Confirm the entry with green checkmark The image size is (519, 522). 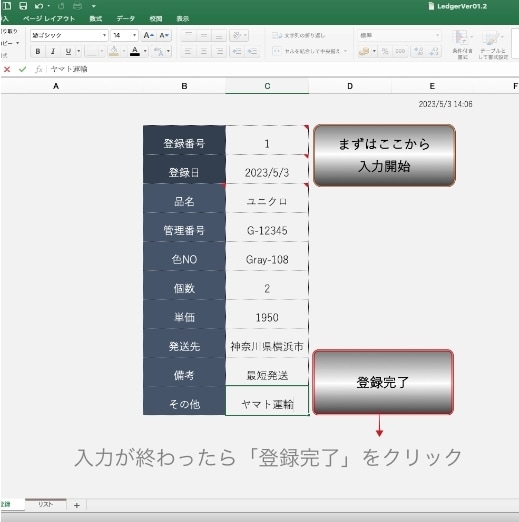pos(22,69)
